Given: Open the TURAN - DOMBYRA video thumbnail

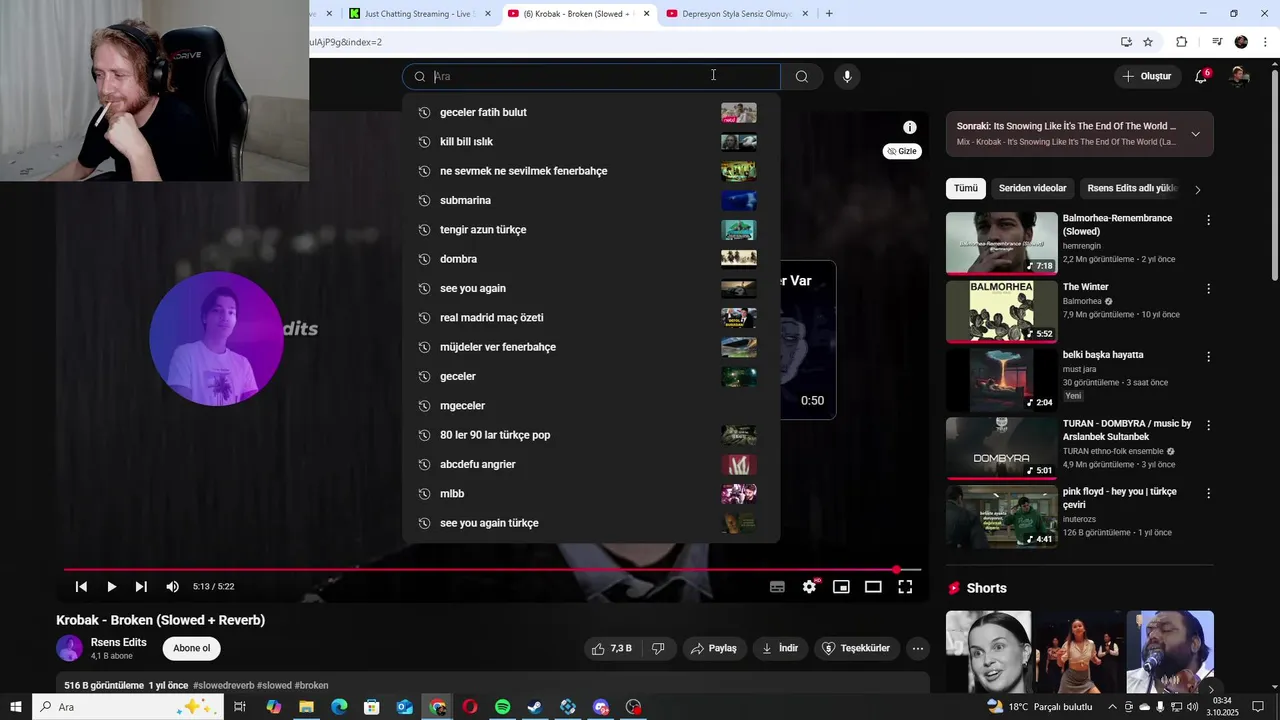Looking at the screenshot, I should (1001, 448).
